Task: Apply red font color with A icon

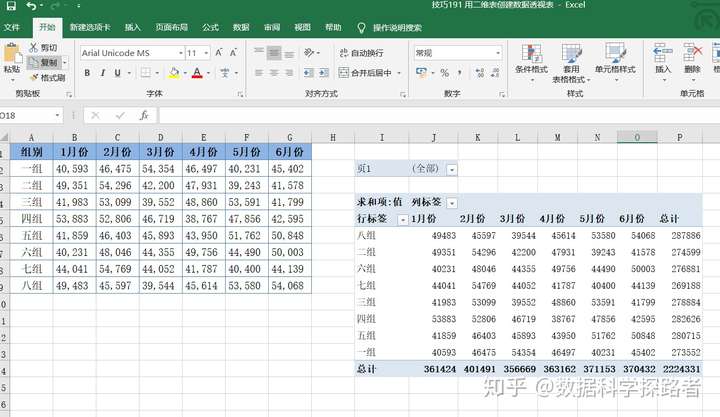Action: [x=197, y=73]
